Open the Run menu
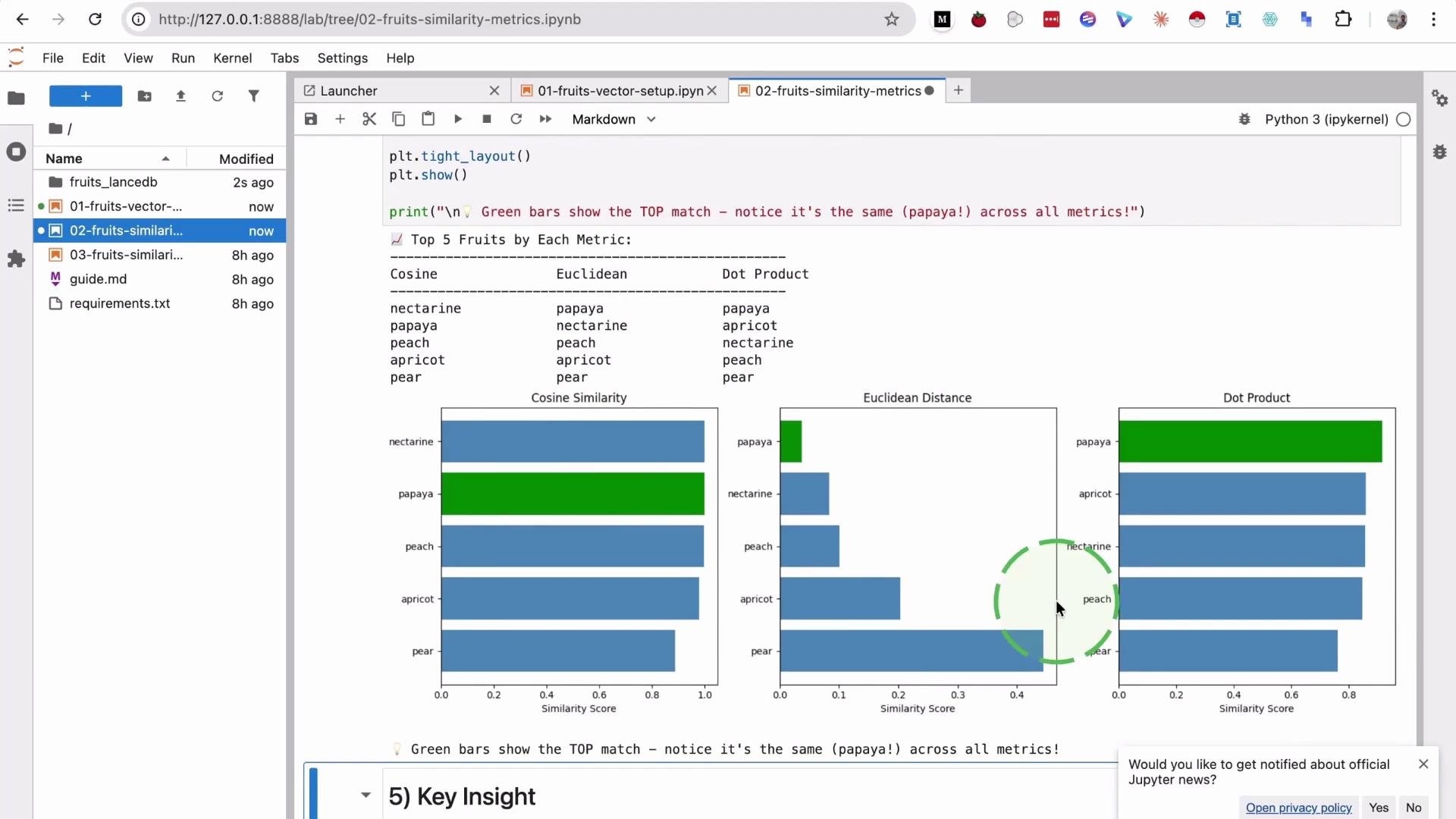The image size is (1456, 819). click(x=183, y=58)
